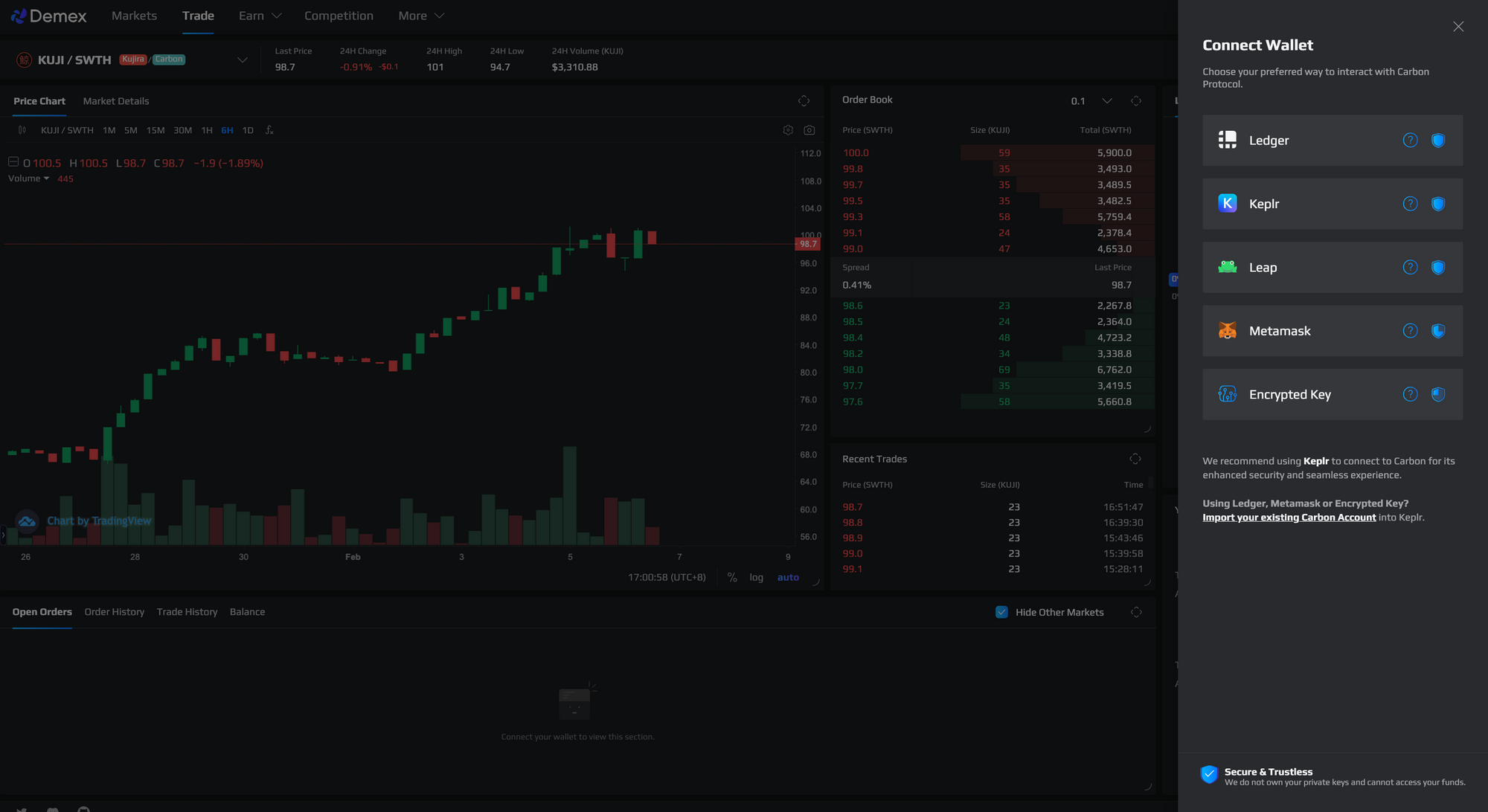The height and width of the screenshot is (812, 1488).
Task: Open help info for Ledger
Action: tap(1410, 141)
